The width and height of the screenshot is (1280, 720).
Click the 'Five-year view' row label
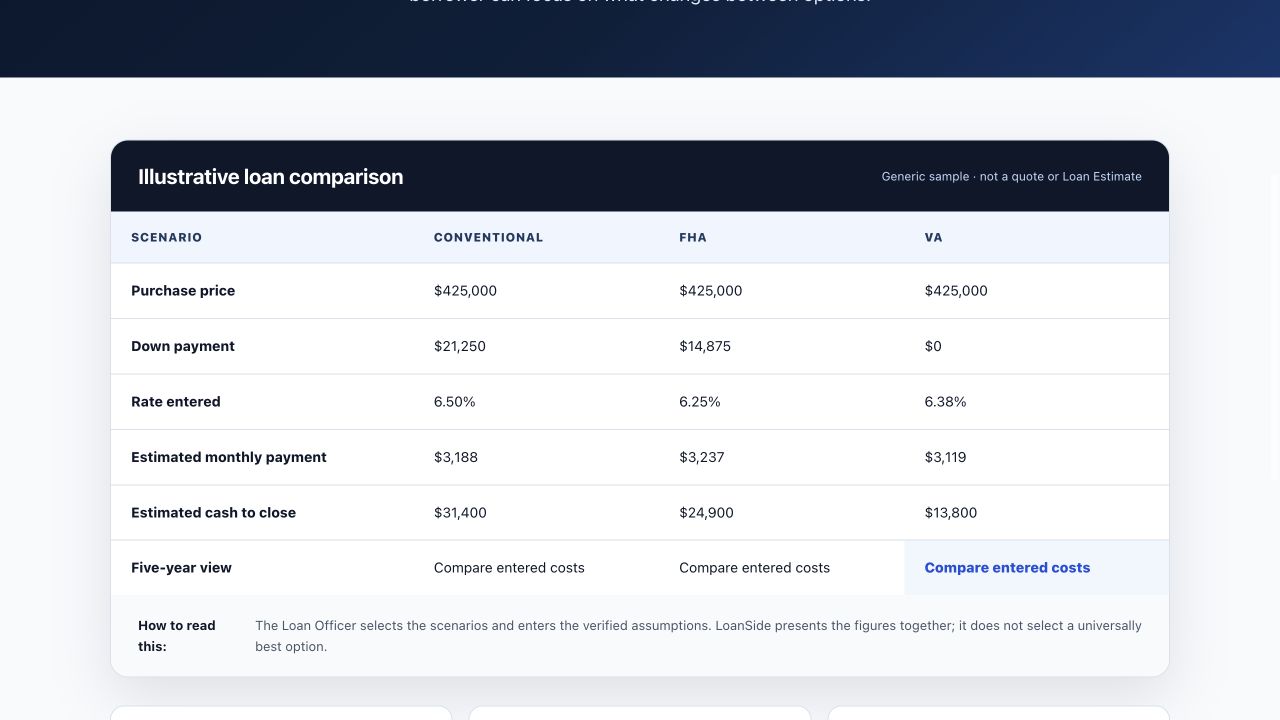pos(181,568)
